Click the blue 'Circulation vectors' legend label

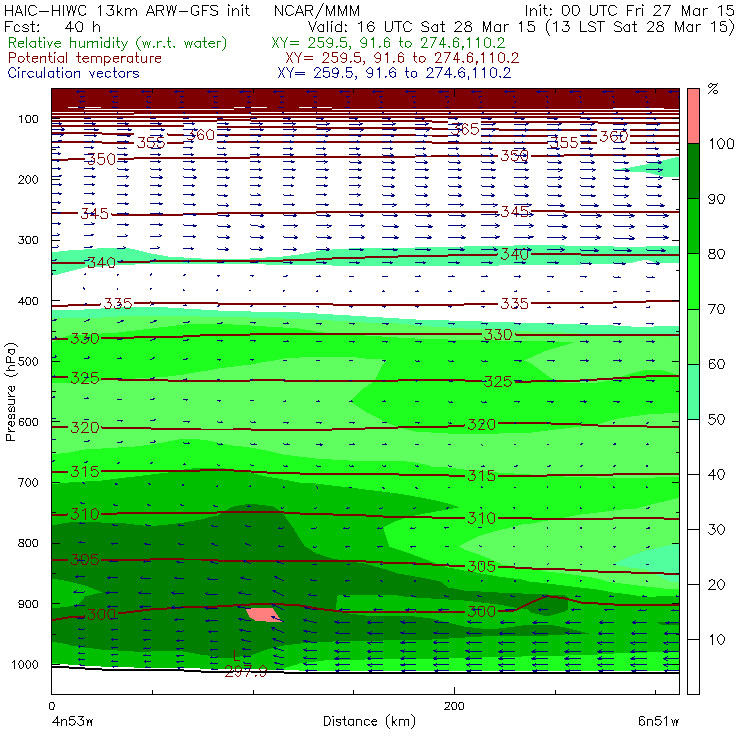74,73
